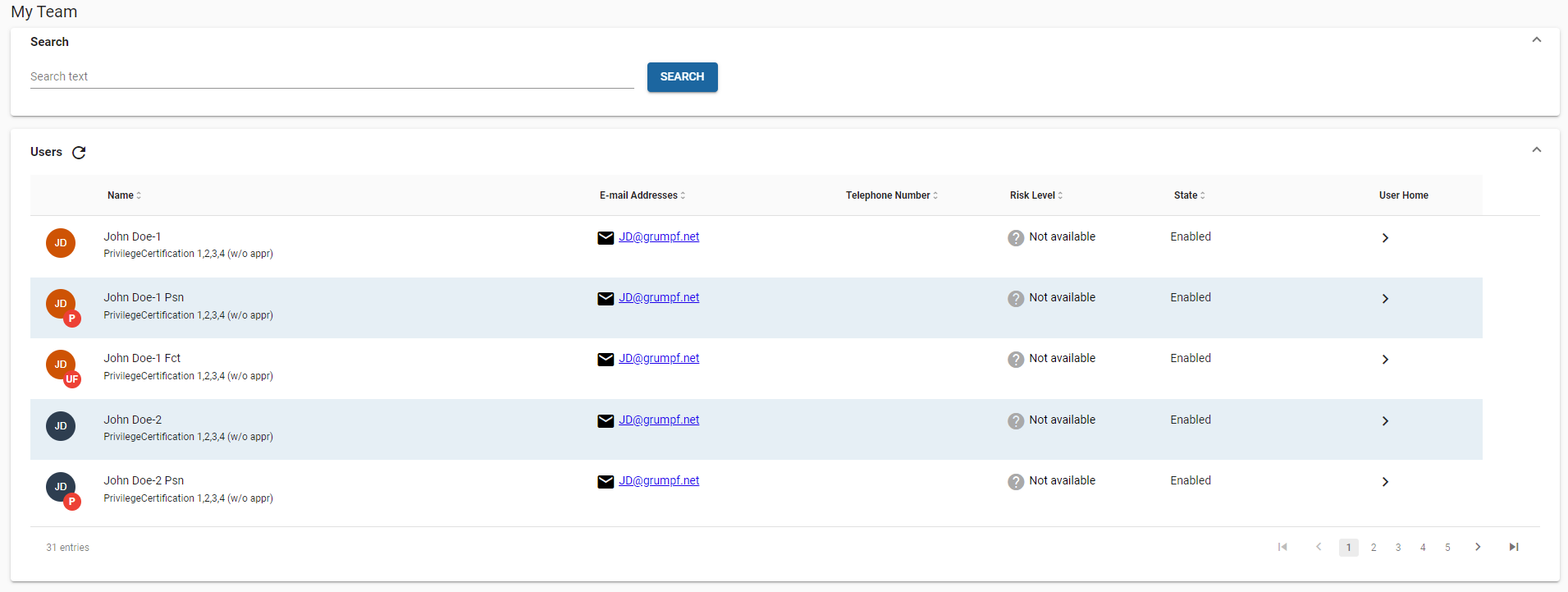Sort by E-mail Addresses column

point(642,195)
